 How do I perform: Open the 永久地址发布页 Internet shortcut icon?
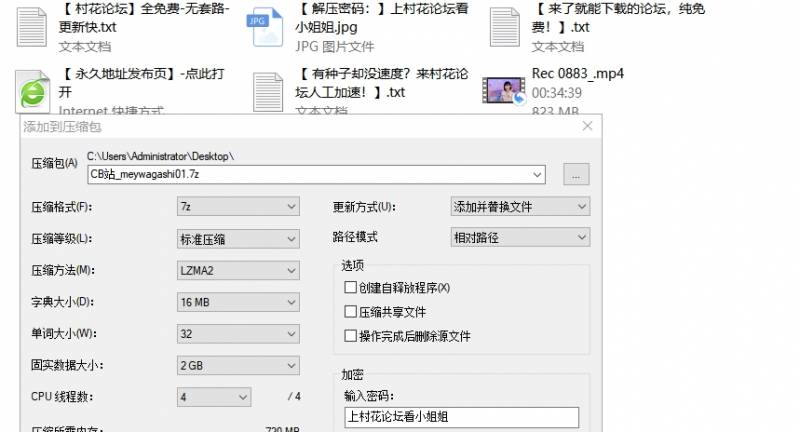32,90
